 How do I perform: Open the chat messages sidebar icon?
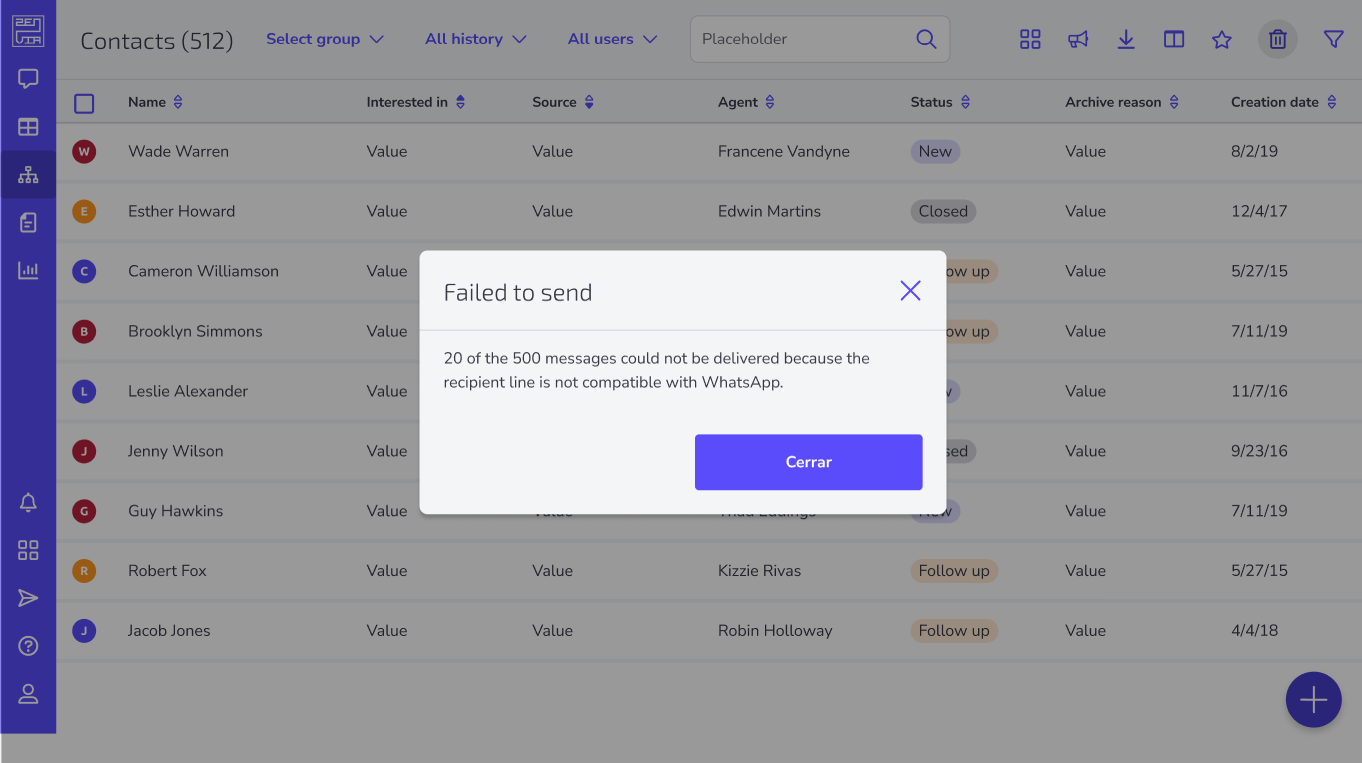(28, 78)
